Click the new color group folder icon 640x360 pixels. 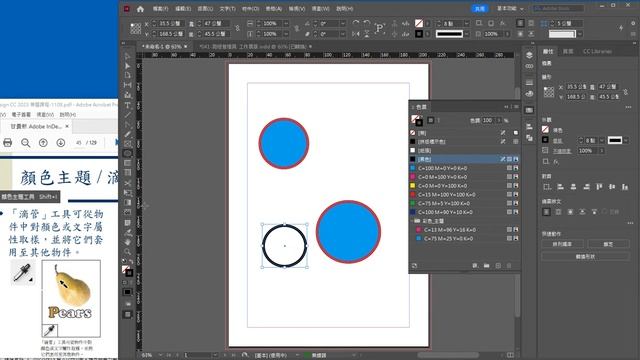487,266
